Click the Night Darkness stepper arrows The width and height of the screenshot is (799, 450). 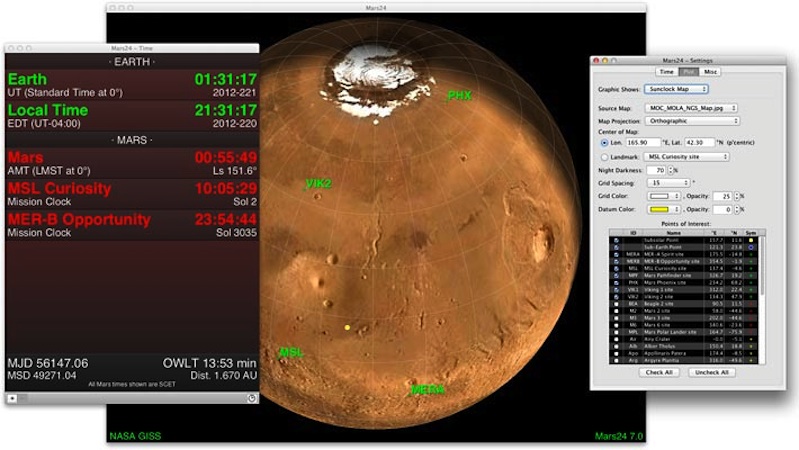point(671,170)
